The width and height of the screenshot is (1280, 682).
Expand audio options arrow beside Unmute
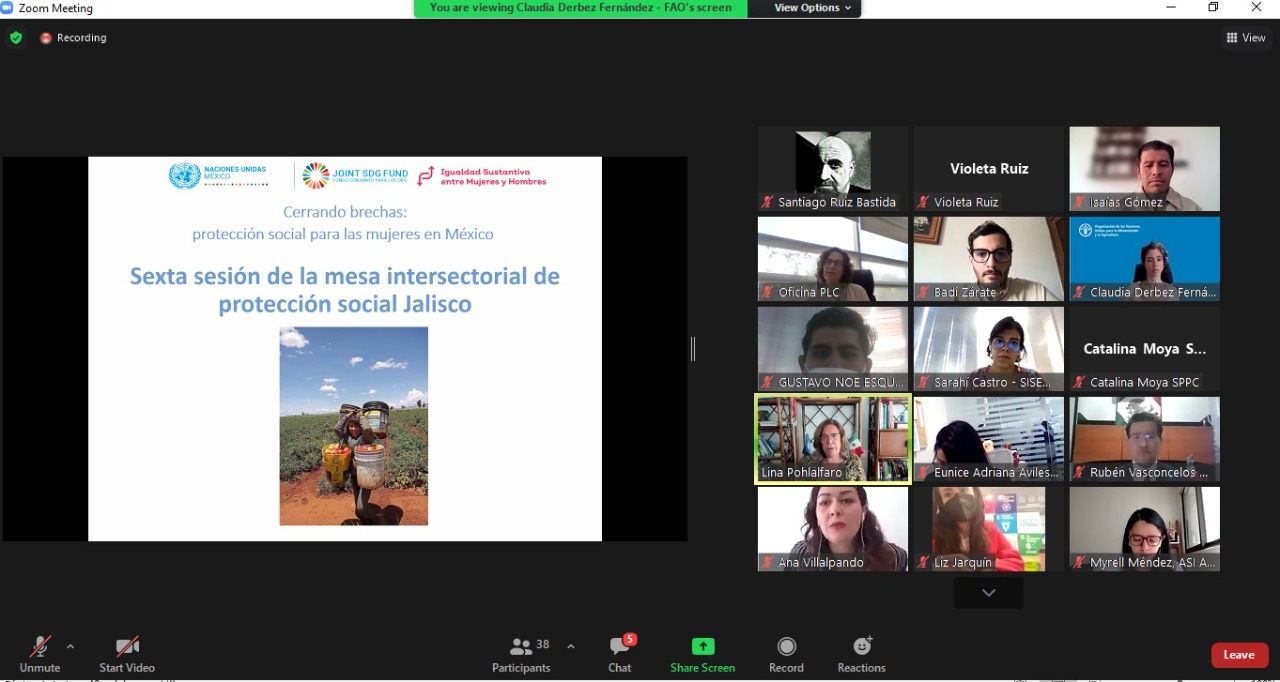pyautogui.click(x=70, y=646)
